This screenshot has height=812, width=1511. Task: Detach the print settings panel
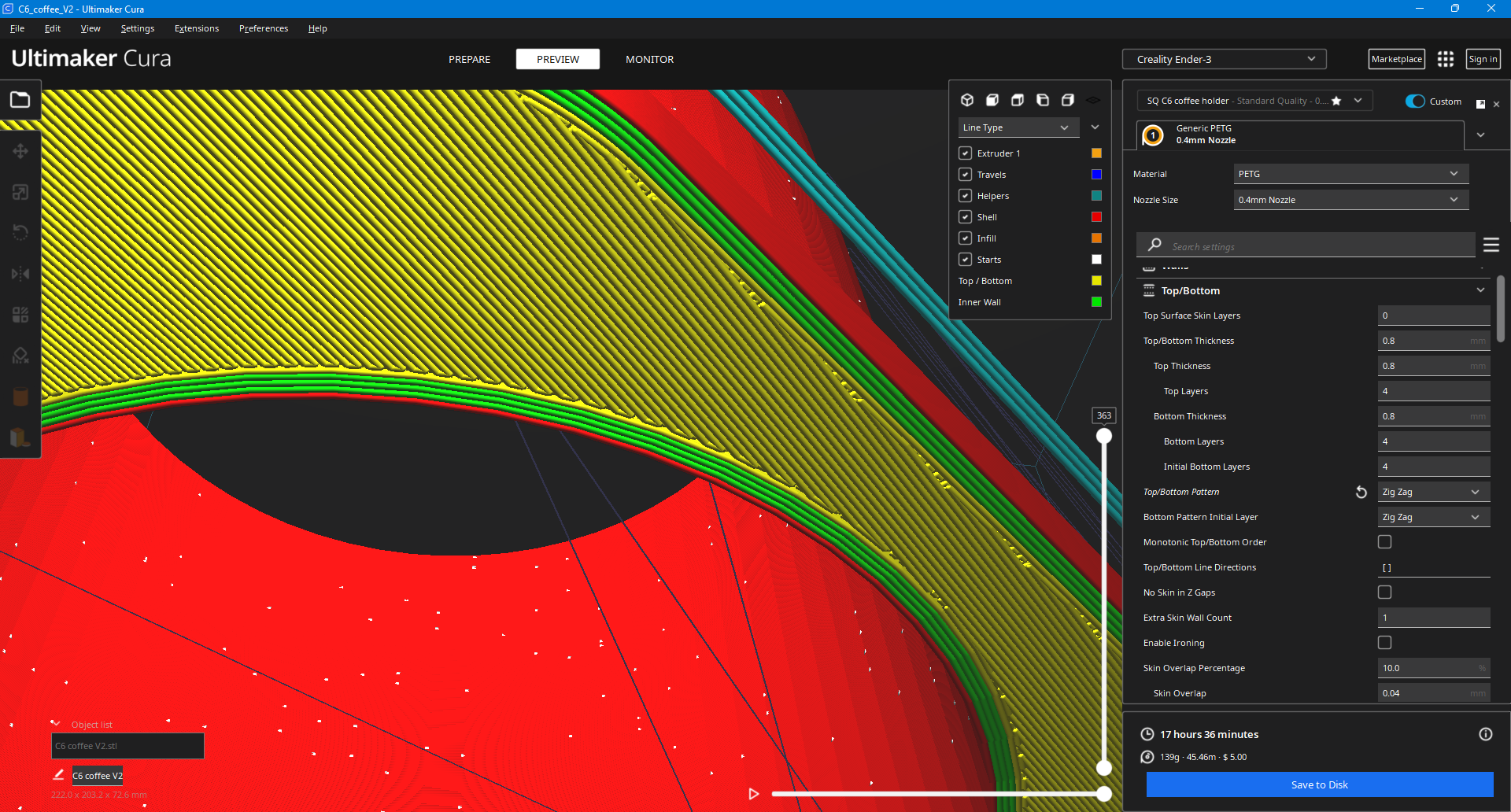tap(1480, 104)
